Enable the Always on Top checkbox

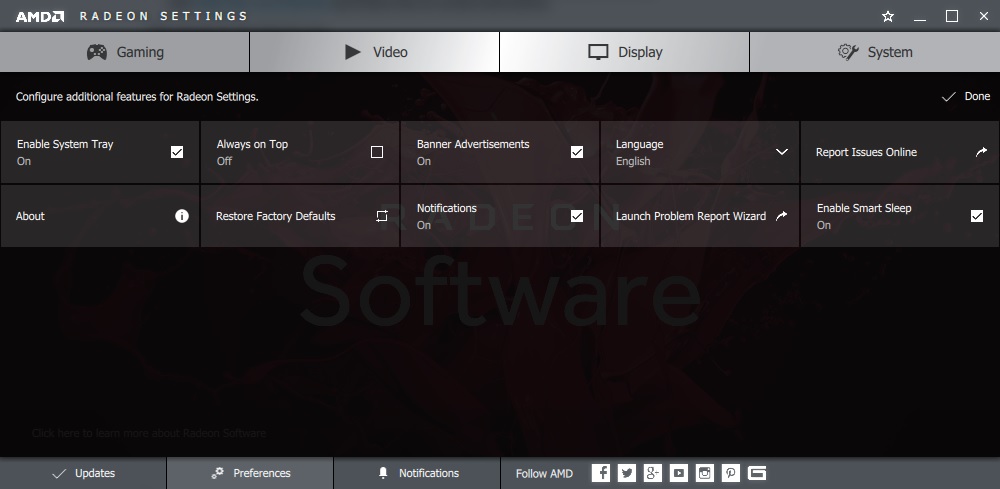pyautogui.click(x=377, y=152)
